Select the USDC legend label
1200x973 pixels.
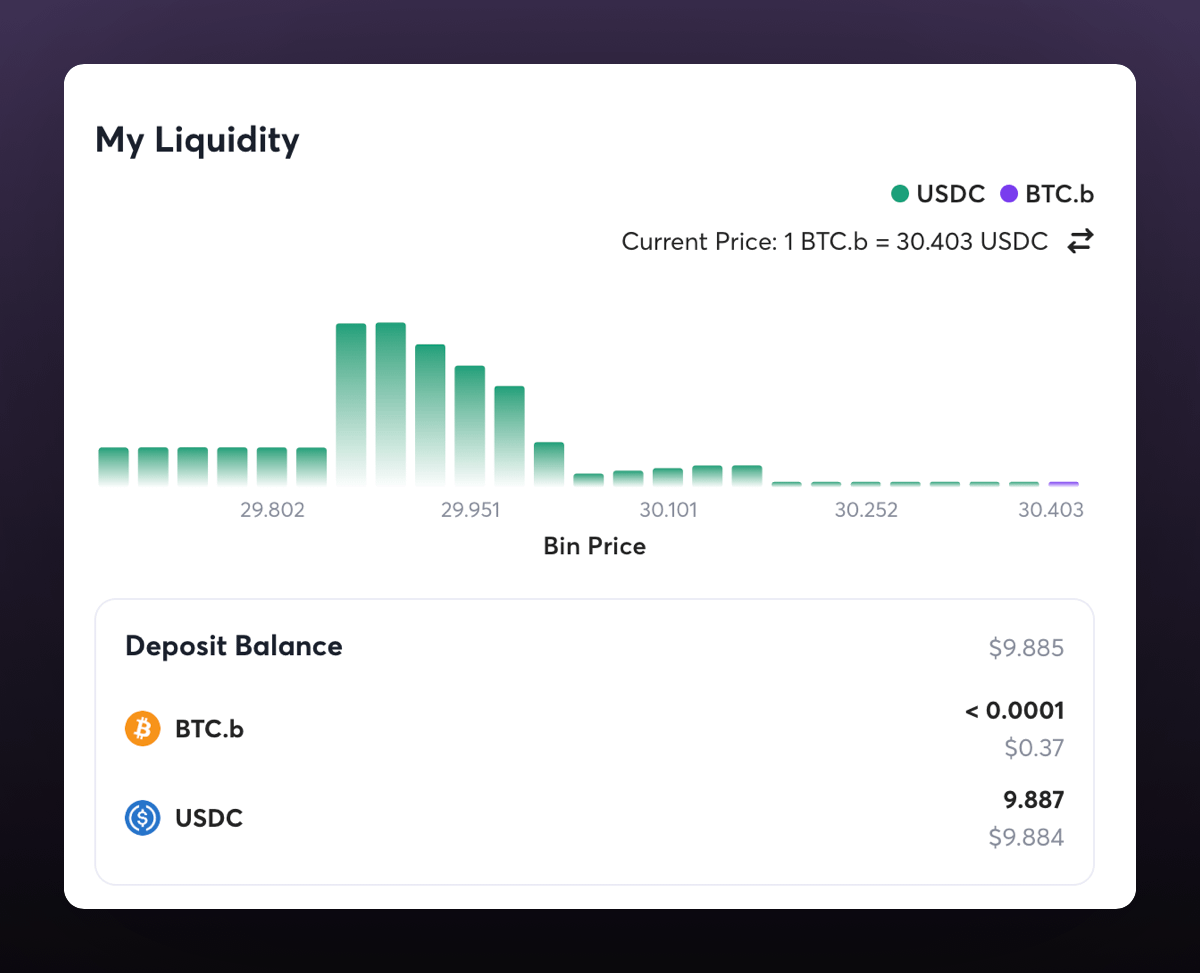[950, 194]
